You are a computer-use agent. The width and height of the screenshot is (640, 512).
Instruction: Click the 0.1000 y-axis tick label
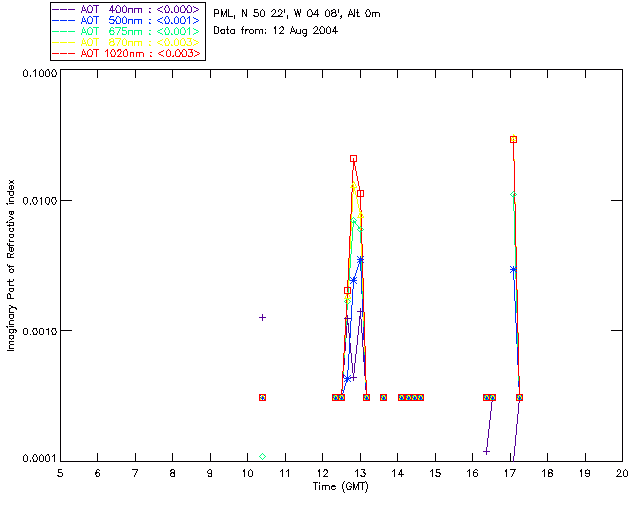tap(40, 73)
